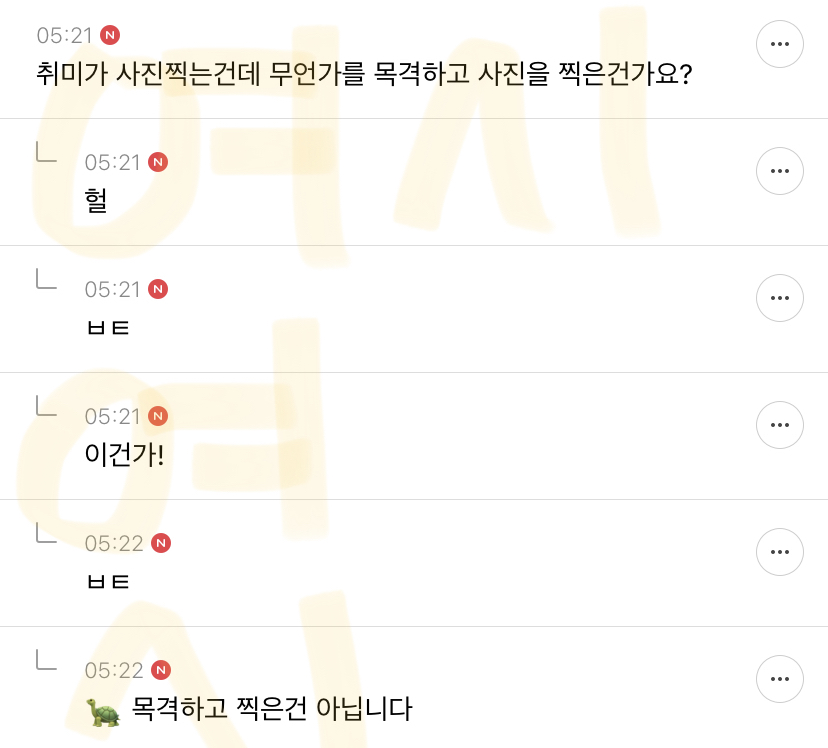Select the "이건가!" reply text
828x748 pixels.
(x=124, y=454)
